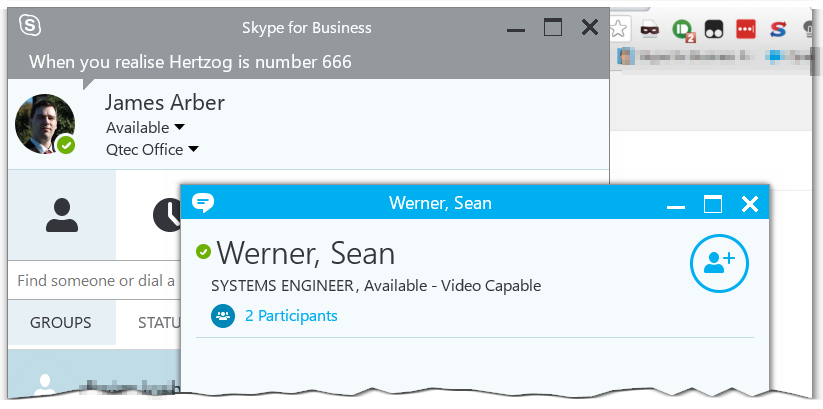Click Sean Werner's green presence indicator

[x=203, y=252]
